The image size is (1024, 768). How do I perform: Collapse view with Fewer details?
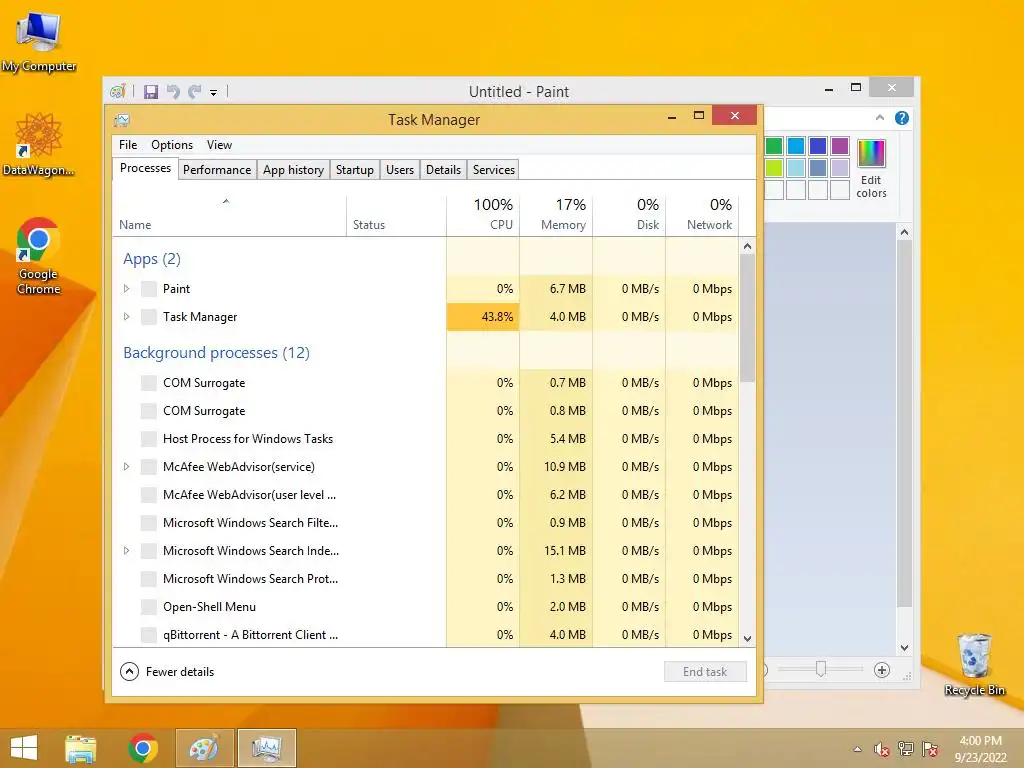coord(167,671)
